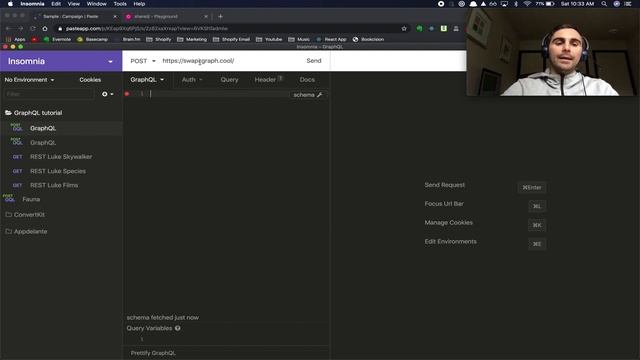Viewport: 640px width, 360px height.
Task: Close the Playground browser tab
Action: pyautogui.click(x=206, y=16)
